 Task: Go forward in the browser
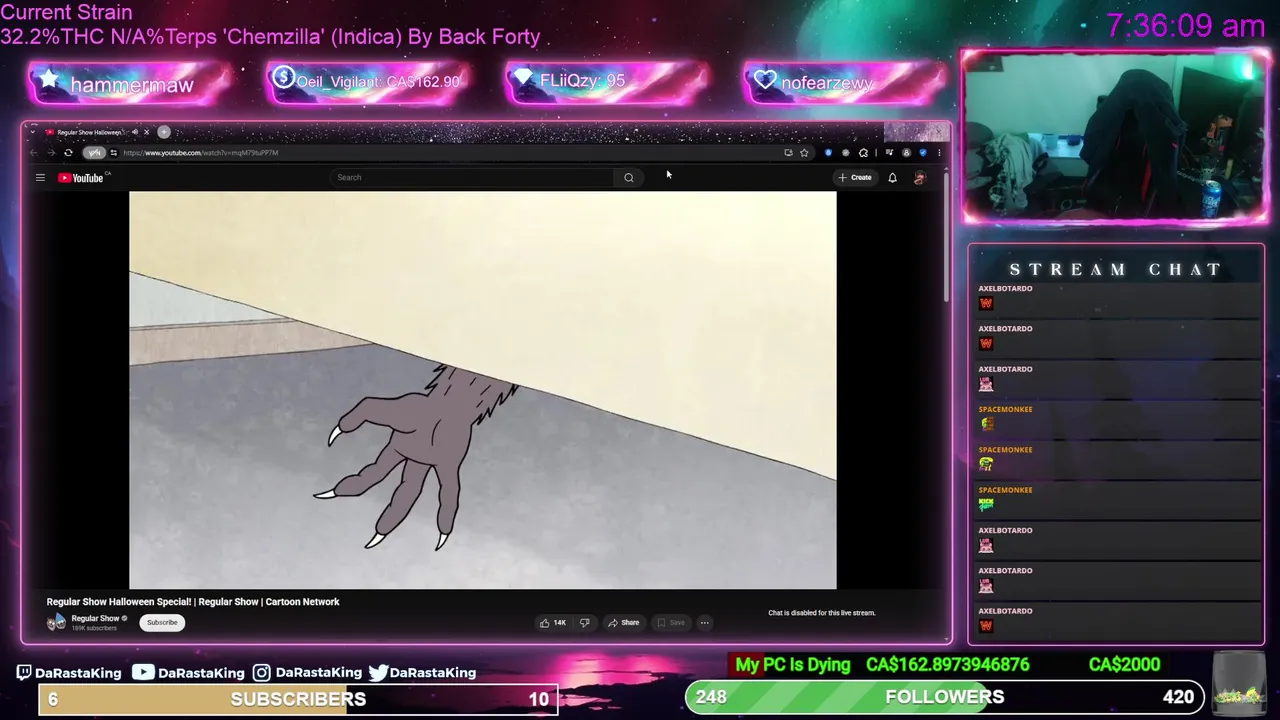(51, 153)
